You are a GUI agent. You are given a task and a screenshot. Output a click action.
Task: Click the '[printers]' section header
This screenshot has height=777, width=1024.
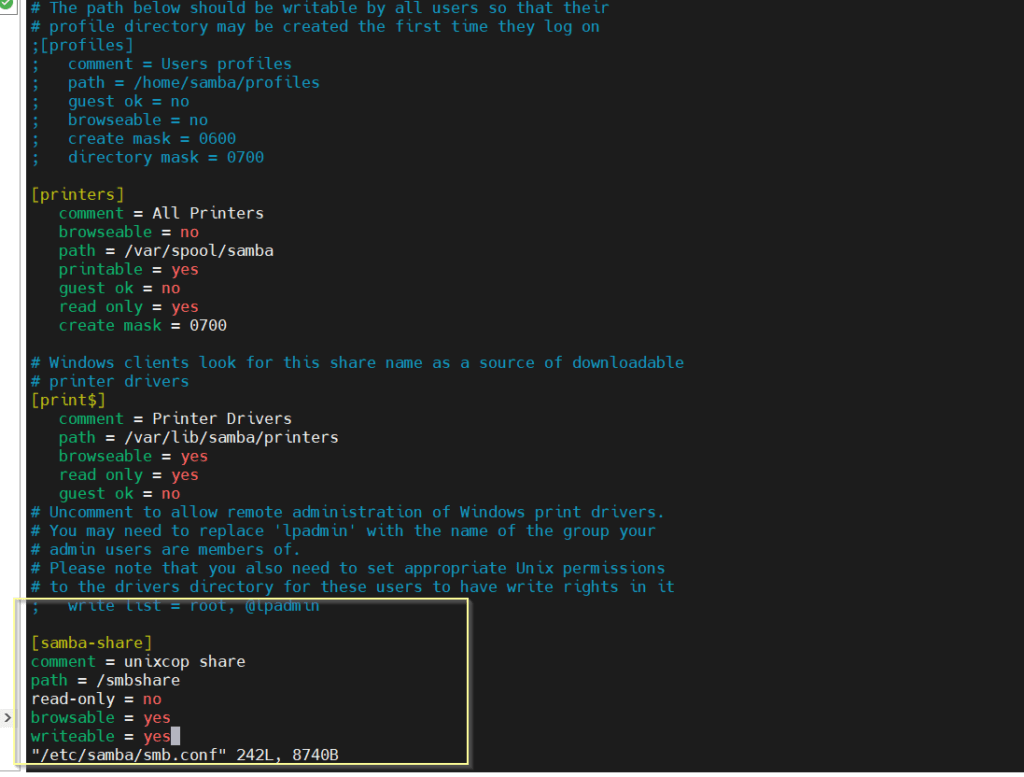77,195
